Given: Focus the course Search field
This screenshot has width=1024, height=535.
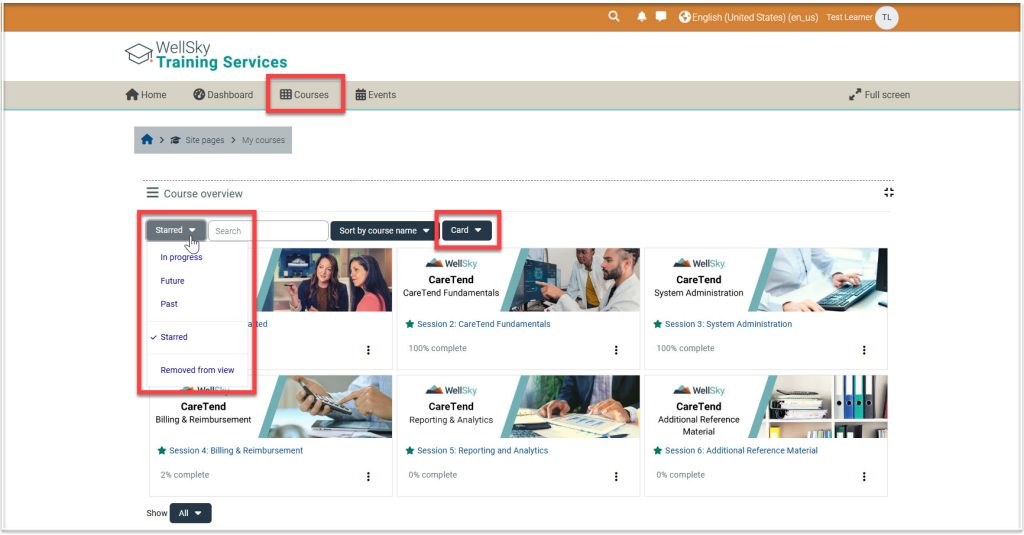Looking at the screenshot, I should click(x=268, y=231).
